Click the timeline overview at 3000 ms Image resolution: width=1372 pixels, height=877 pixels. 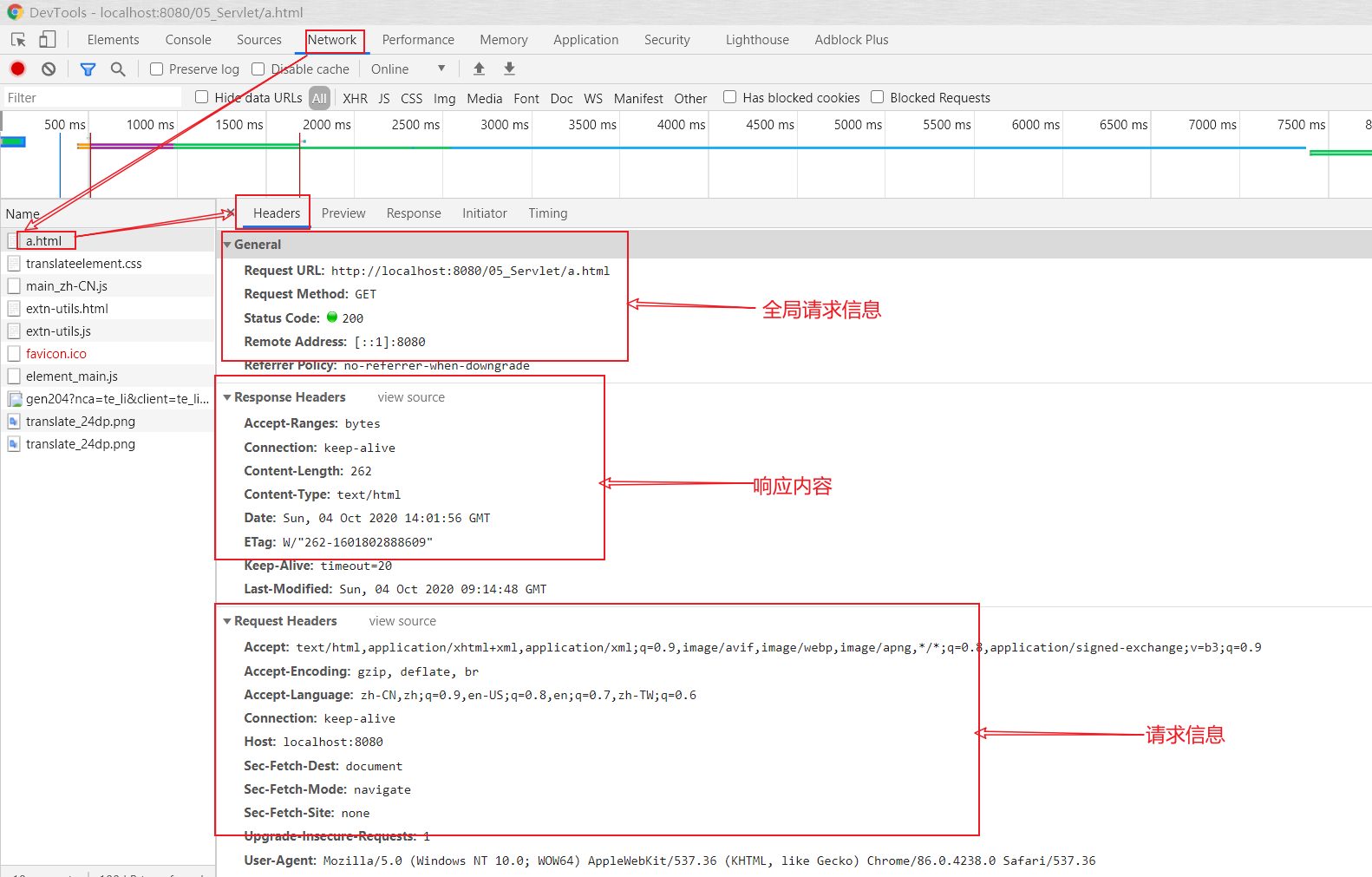[x=505, y=125]
